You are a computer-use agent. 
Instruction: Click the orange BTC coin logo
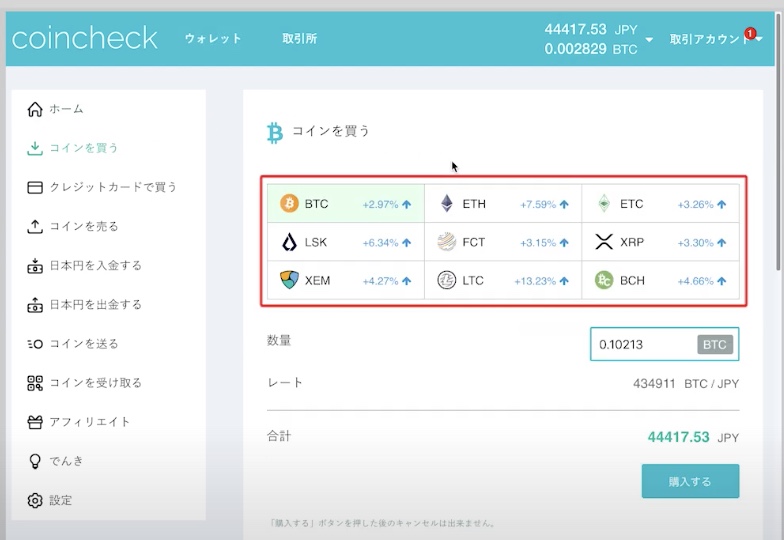point(289,204)
